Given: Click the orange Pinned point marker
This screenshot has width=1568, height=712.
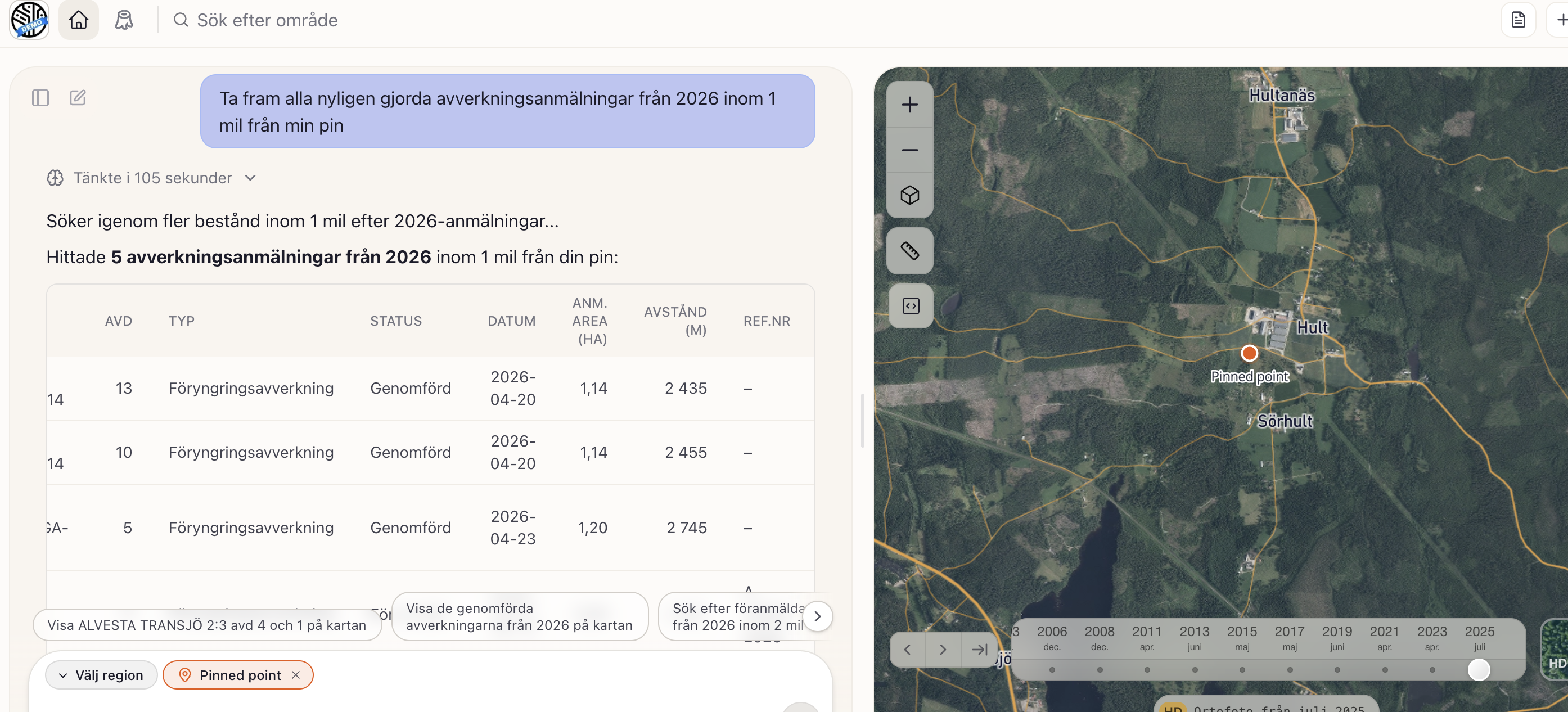Looking at the screenshot, I should click(x=1249, y=353).
